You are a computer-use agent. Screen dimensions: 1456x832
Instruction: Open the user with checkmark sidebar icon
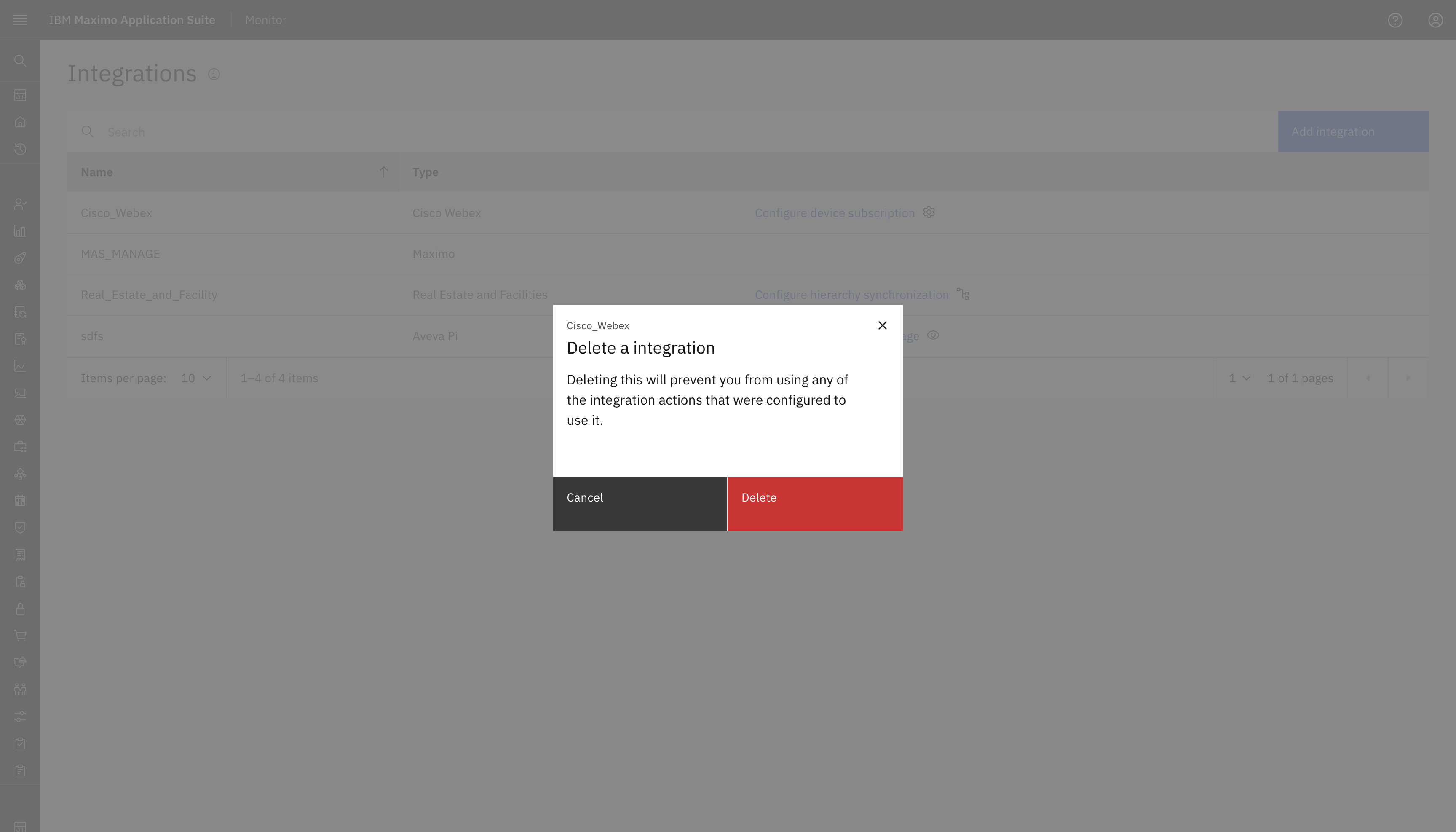[20, 204]
